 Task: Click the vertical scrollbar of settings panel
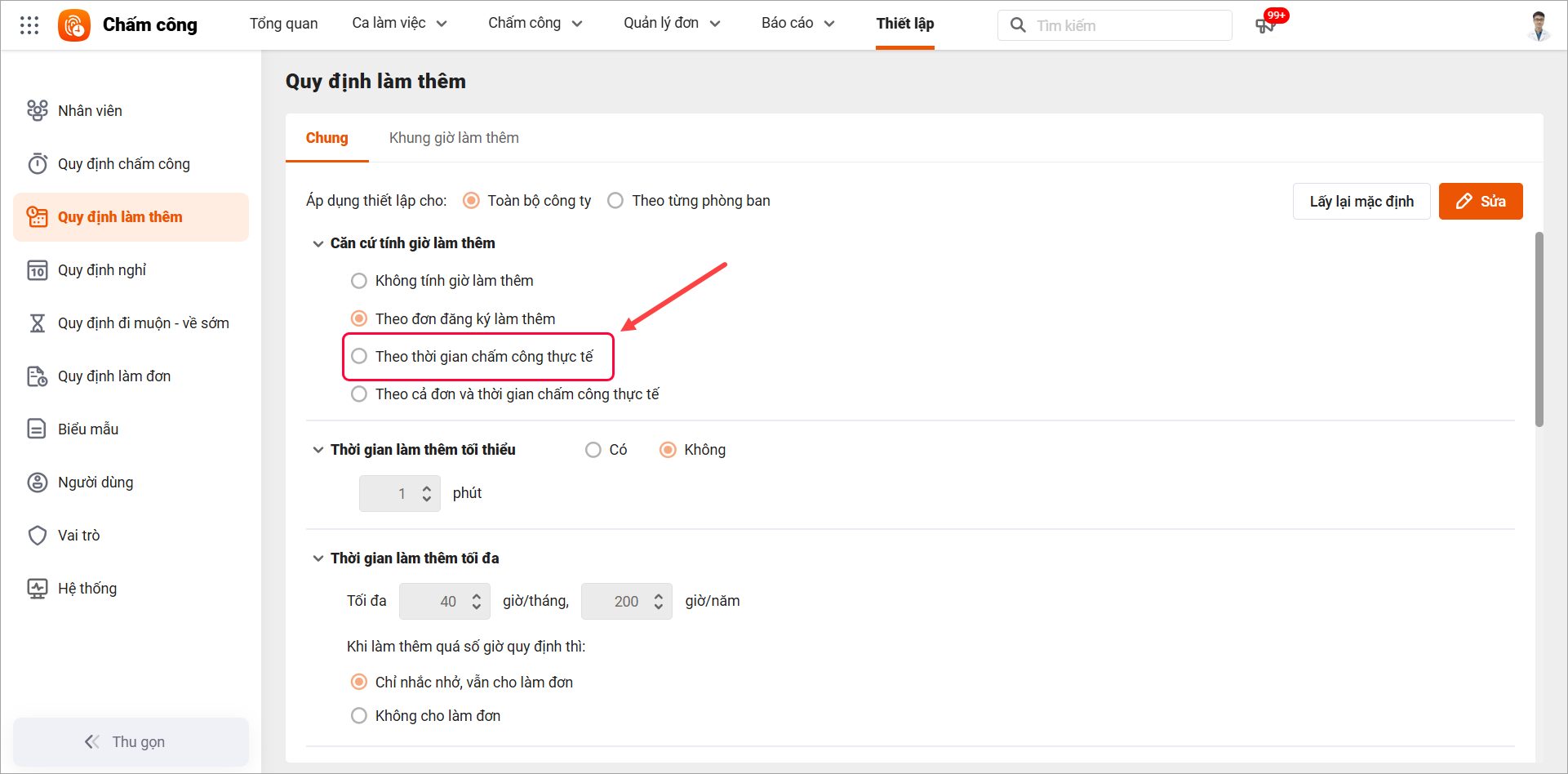click(1539, 329)
